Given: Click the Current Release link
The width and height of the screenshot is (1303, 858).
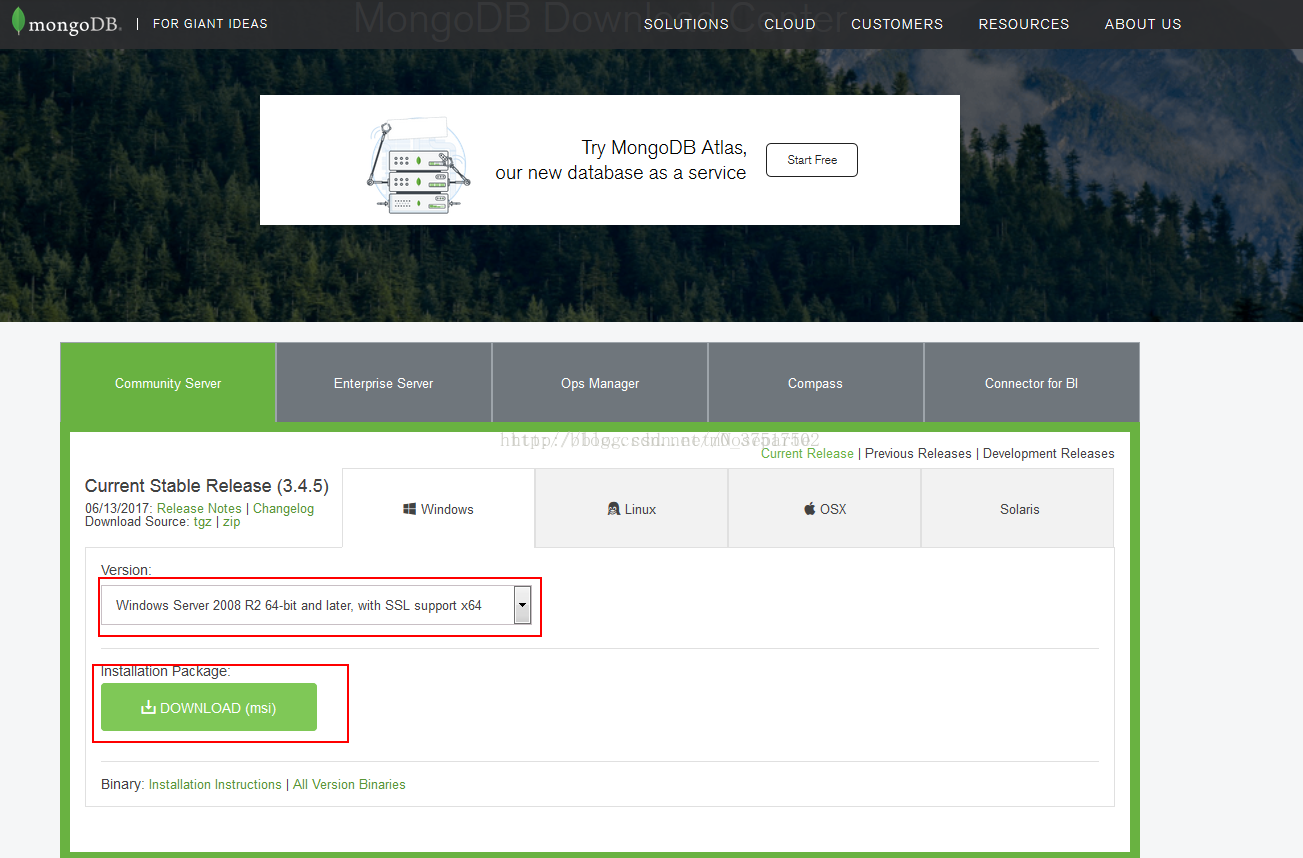Looking at the screenshot, I should 807,453.
